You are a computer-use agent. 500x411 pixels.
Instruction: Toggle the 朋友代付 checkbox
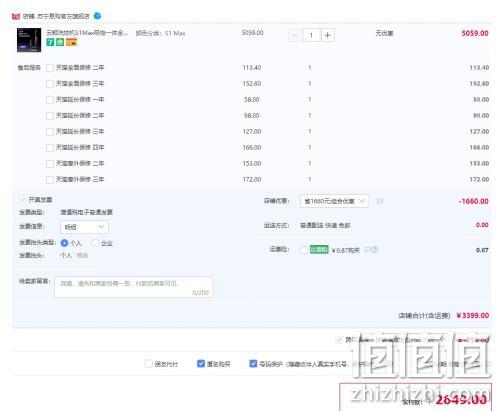click(x=149, y=364)
